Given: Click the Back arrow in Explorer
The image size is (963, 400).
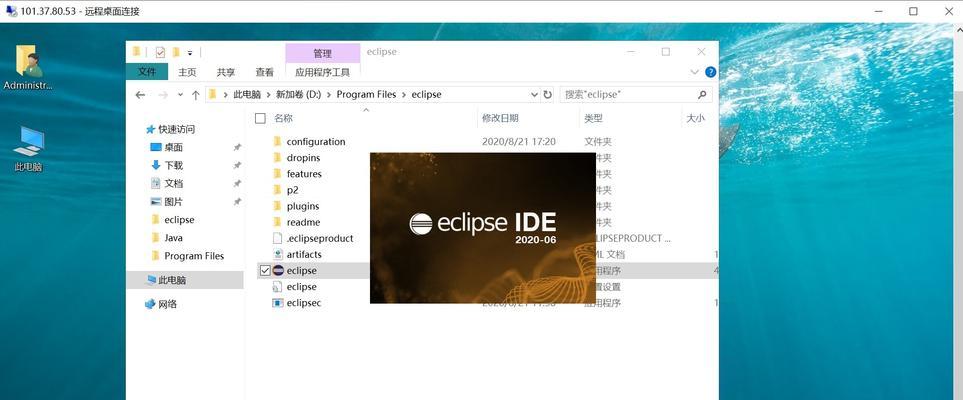Looking at the screenshot, I should point(140,95).
